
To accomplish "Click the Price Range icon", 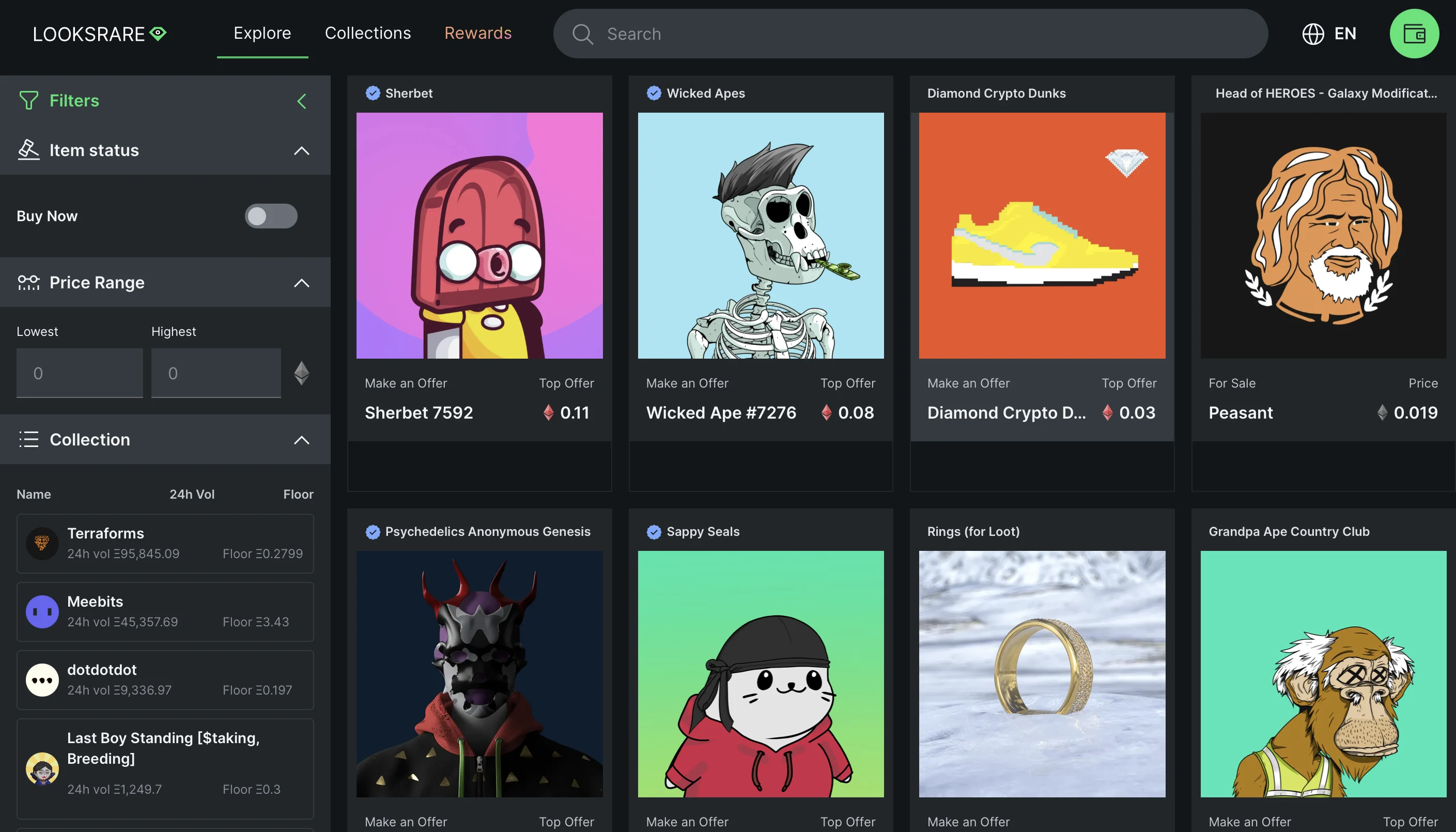I will click(x=28, y=282).
